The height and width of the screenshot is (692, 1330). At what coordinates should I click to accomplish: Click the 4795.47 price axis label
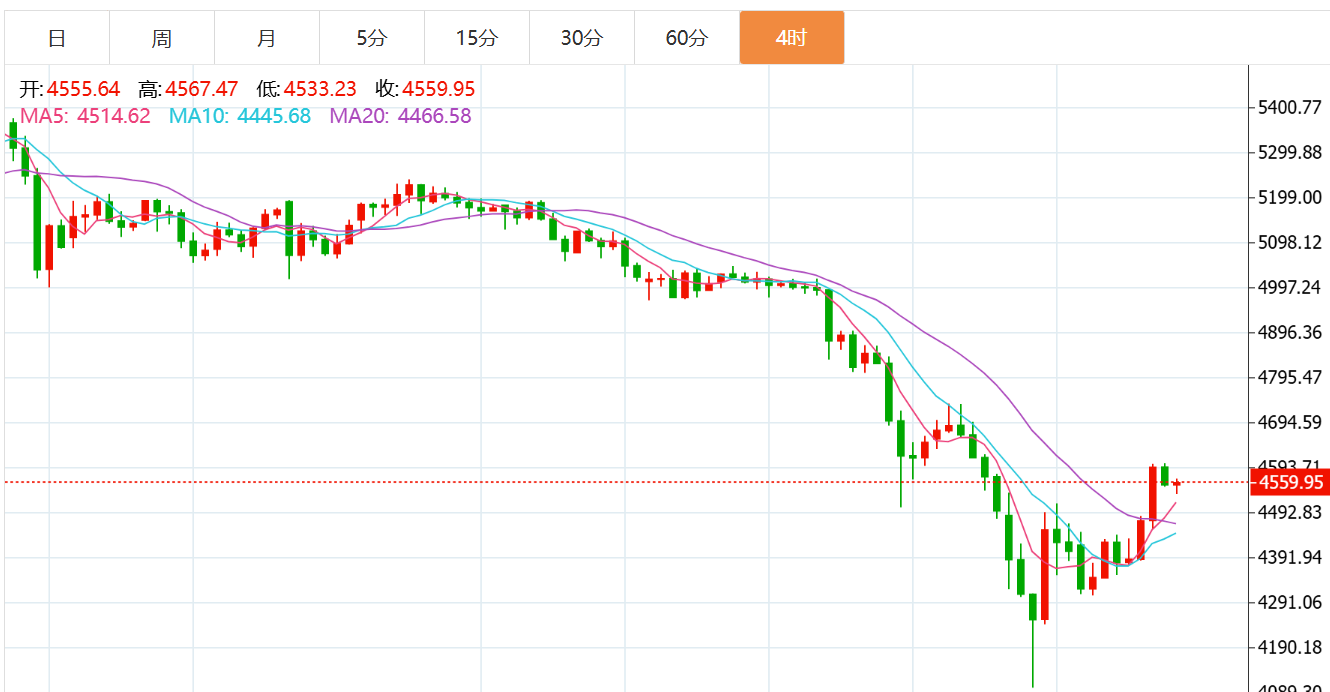click(1291, 377)
